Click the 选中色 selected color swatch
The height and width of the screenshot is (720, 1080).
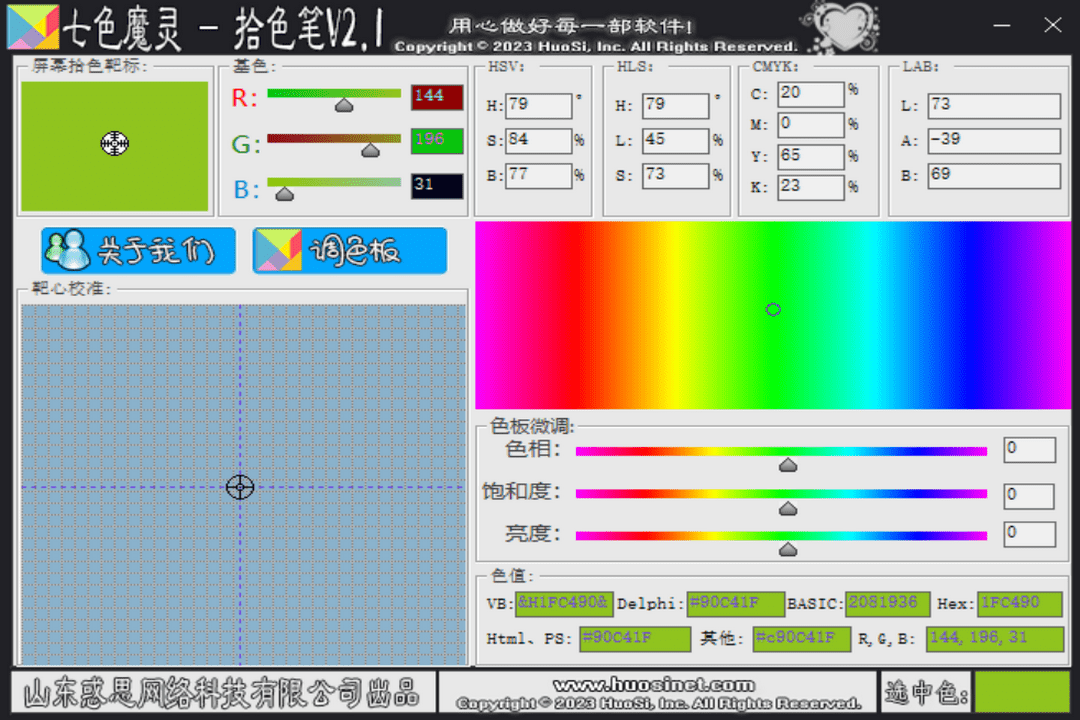coord(1024,692)
